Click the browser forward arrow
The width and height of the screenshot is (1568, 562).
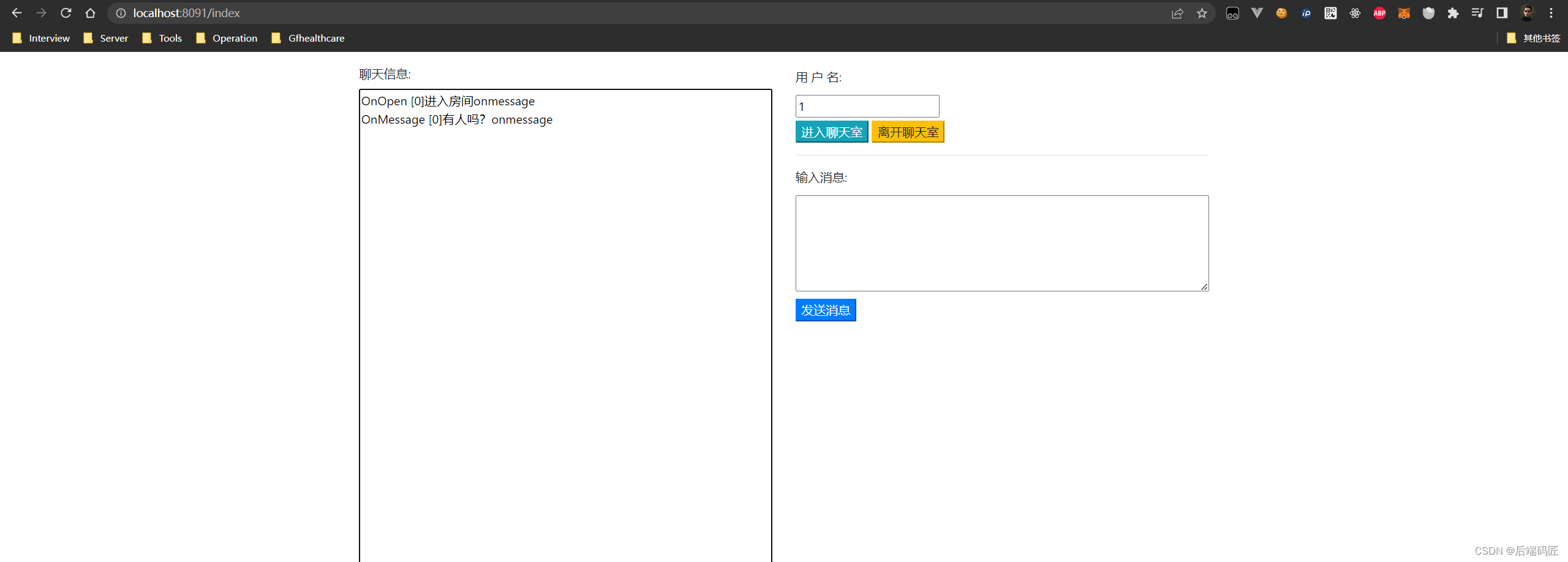tap(41, 13)
